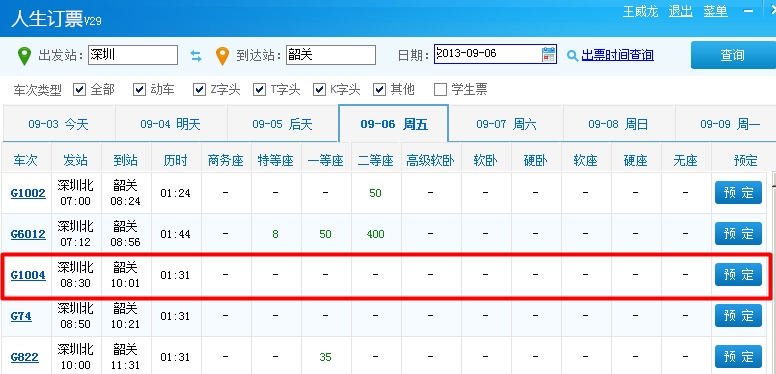
Task: Click the 硬卧 column header
Action: click(x=536, y=160)
